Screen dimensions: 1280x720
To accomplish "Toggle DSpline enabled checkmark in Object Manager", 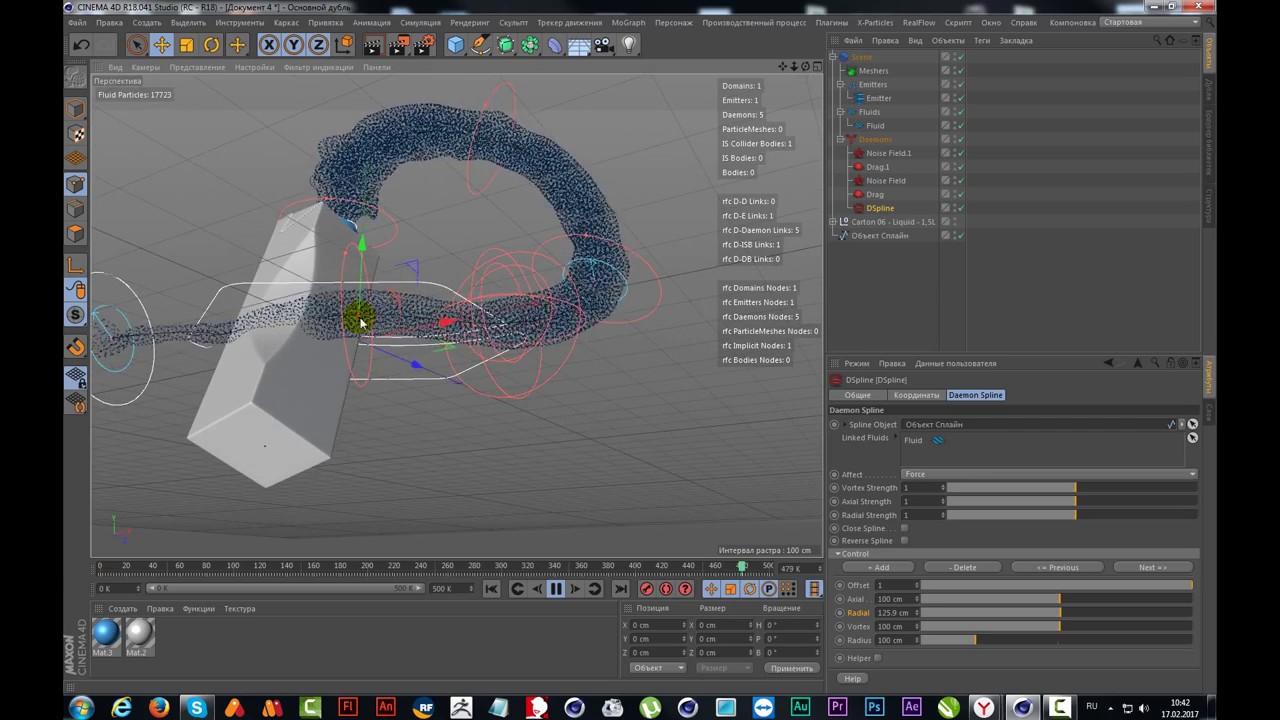I will click(959, 208).
